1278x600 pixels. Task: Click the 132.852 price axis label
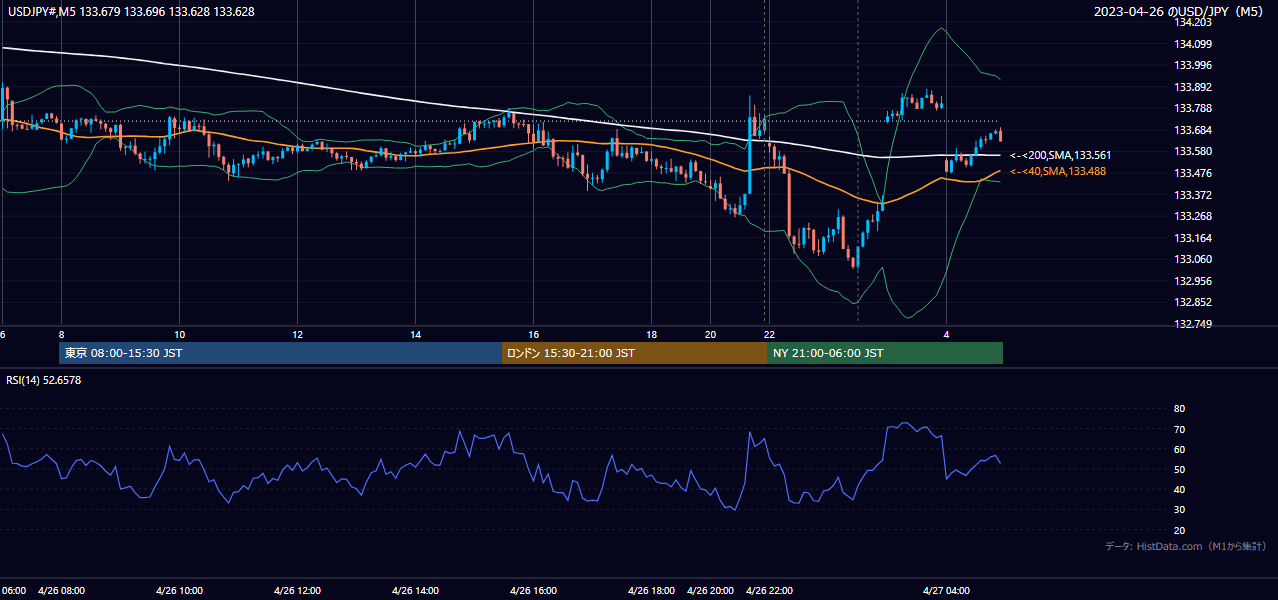coord(1193,302)
